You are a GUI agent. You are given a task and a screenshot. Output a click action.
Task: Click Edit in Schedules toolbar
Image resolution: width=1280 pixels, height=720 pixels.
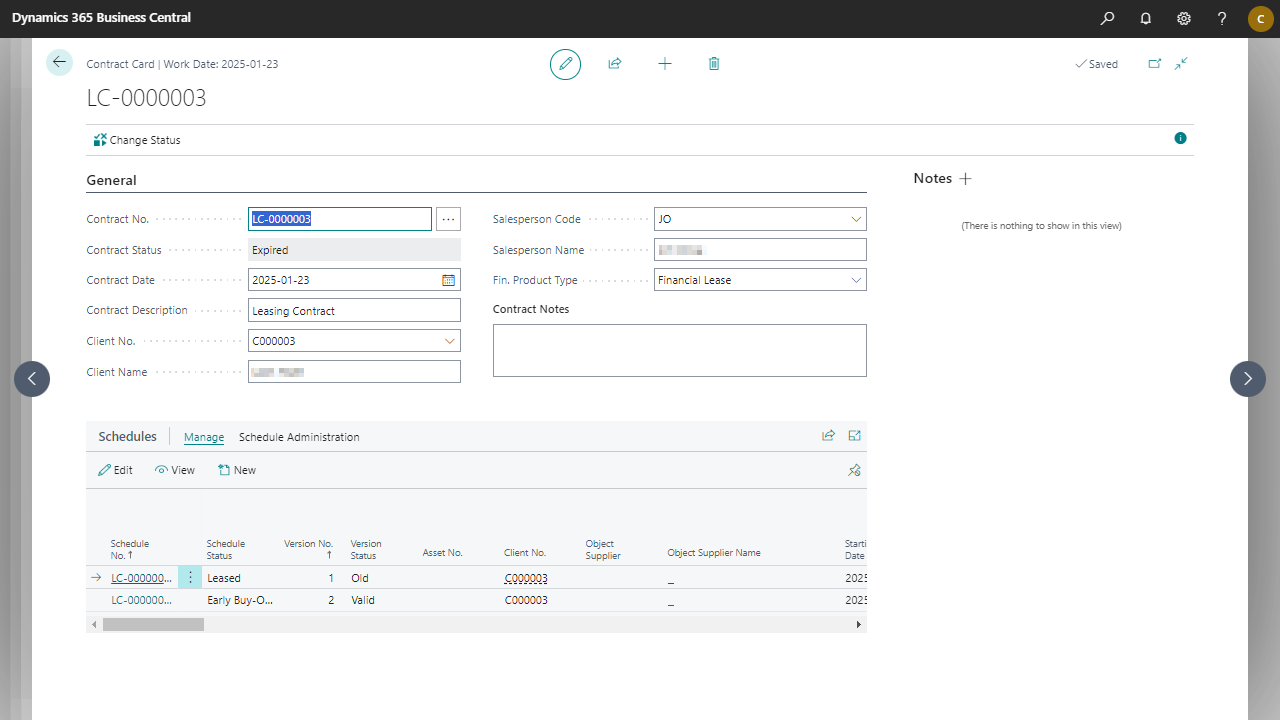coord(115,470)
